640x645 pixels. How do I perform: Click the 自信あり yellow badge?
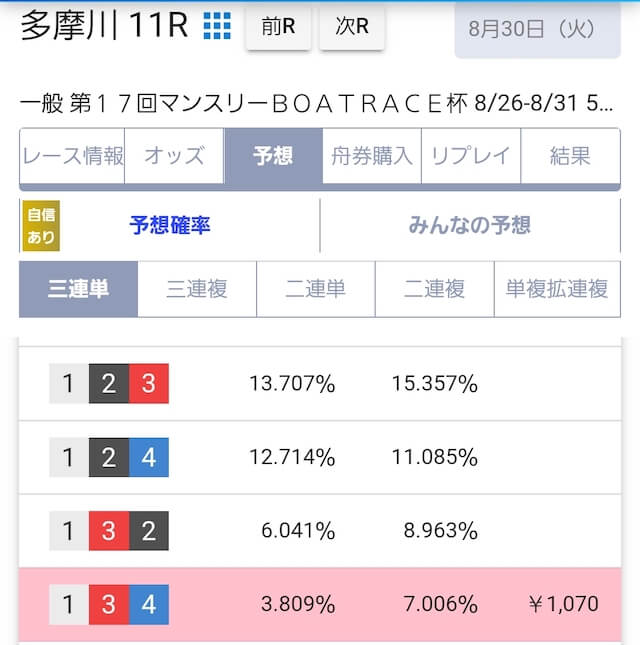click(41, 225)
